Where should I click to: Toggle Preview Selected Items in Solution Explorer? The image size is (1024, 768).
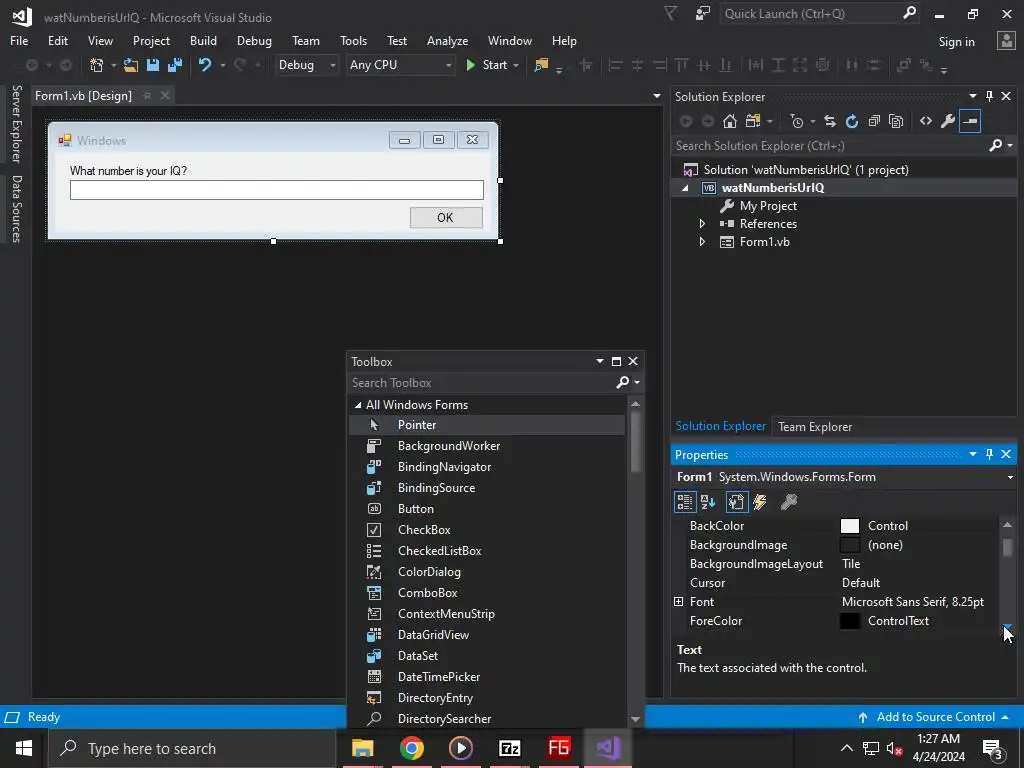970,121
